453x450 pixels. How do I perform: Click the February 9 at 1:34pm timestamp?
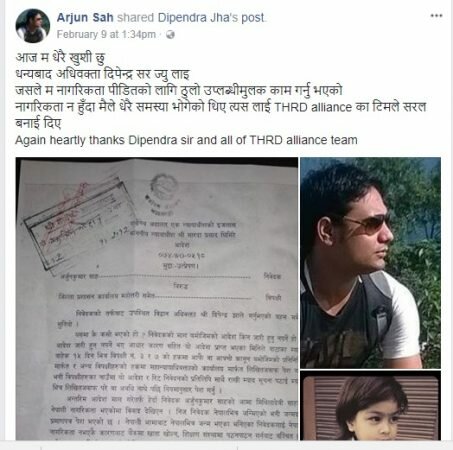106,34
